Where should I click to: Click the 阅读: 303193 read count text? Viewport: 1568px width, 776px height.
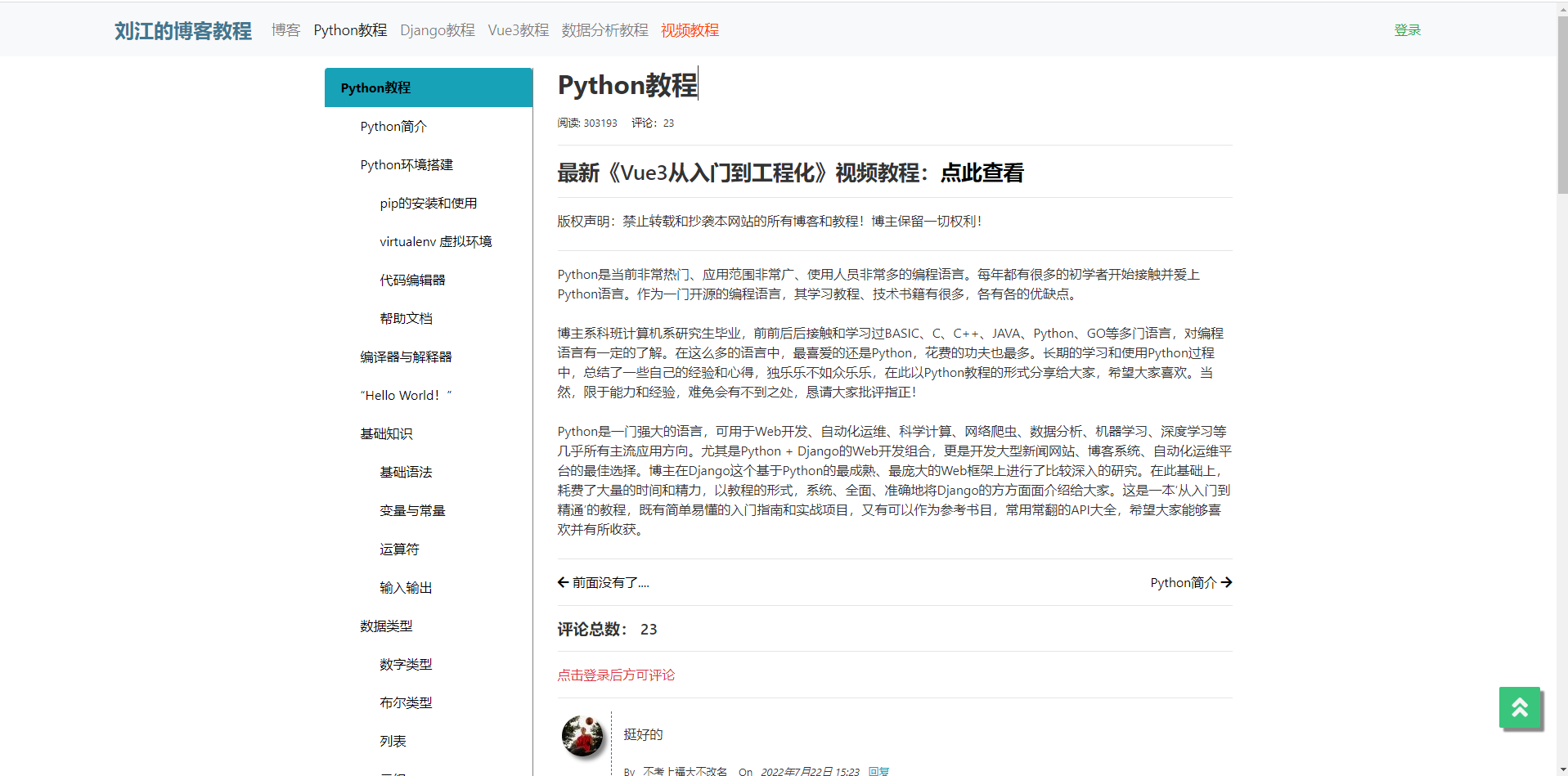click(587, 123)
